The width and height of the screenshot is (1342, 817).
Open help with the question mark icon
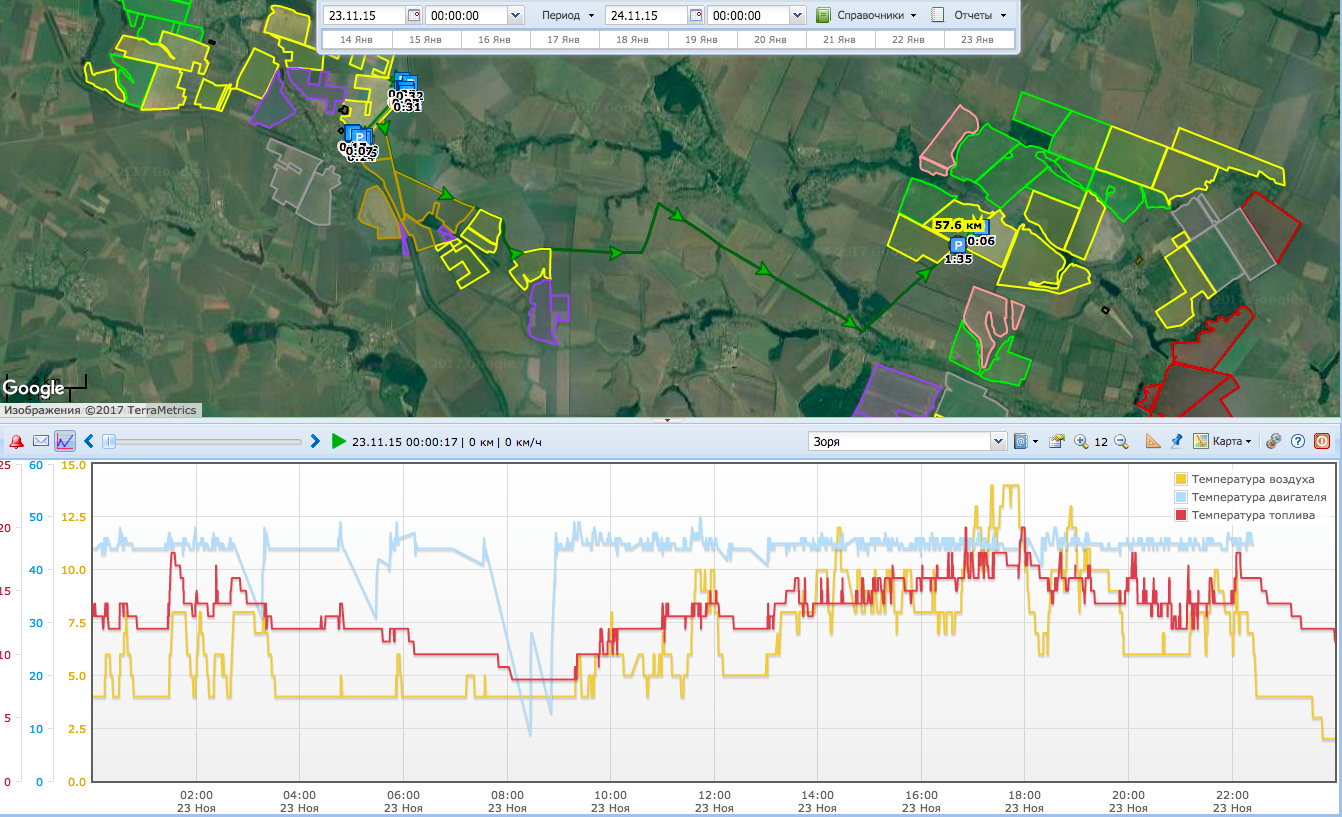point(1298,441)
